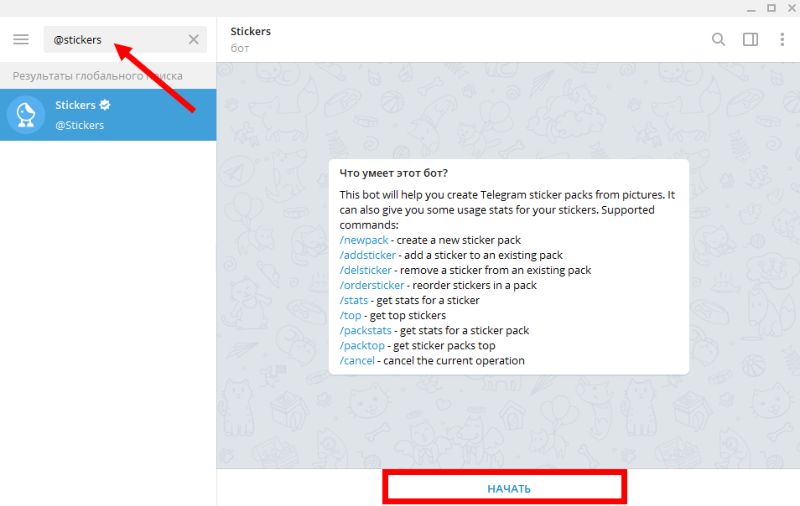Click the 'бот' status under chat title
Viewport: 800px width, 506px height.
(240, 48)
